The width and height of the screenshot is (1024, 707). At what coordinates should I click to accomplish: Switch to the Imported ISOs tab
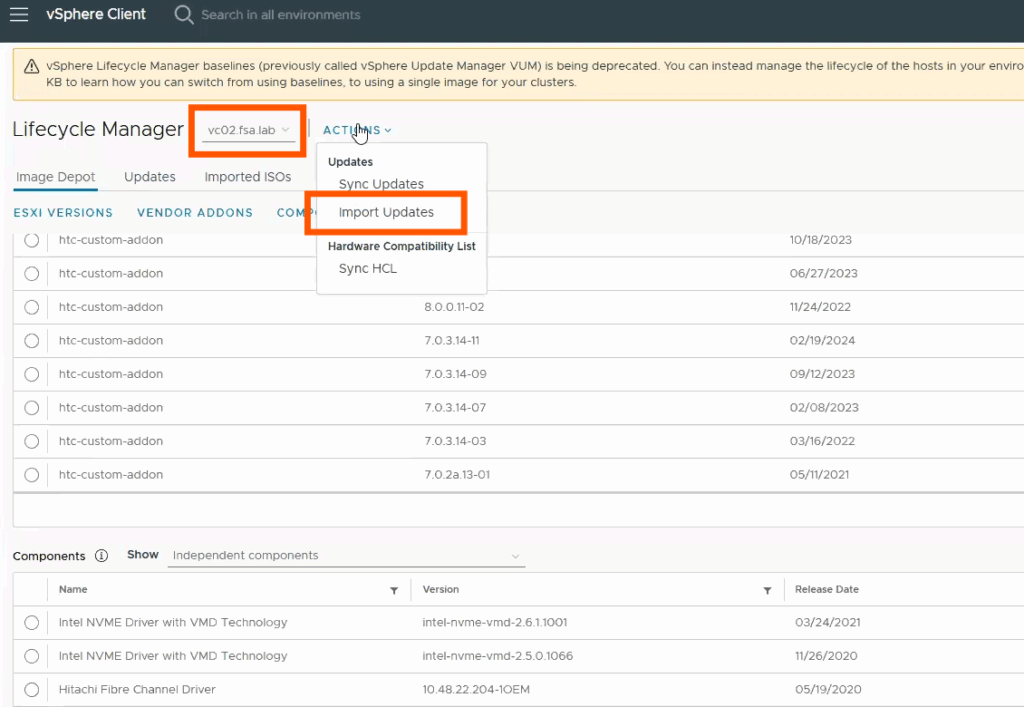[248, 177]
